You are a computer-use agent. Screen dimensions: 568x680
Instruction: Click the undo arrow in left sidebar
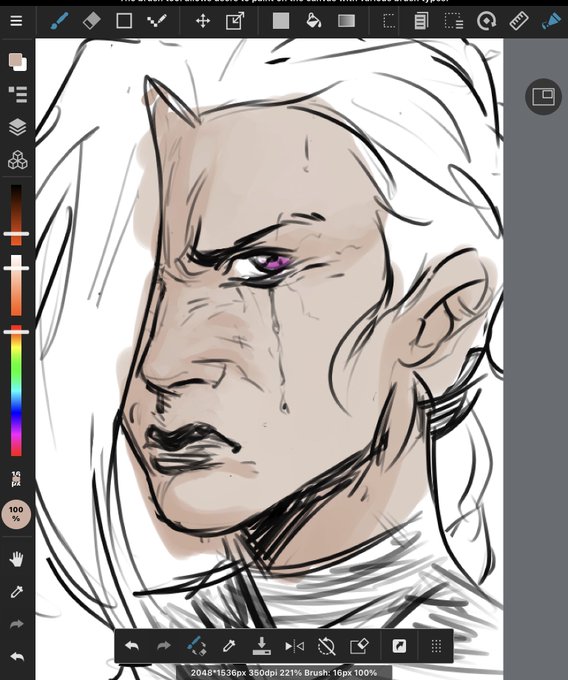[16, 657]
